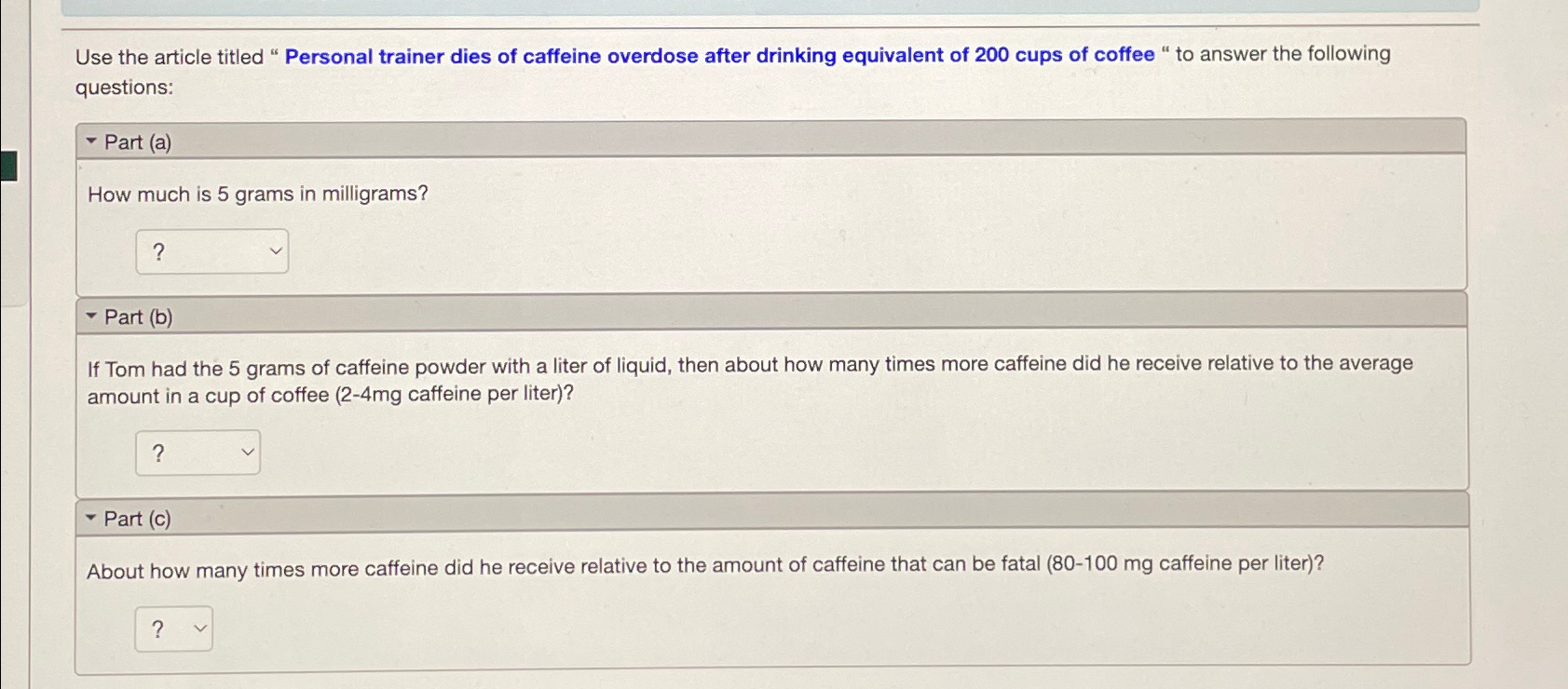Collapse the Part (c) disclosure triangle
1568x689 pixels.
pos(90,517)
